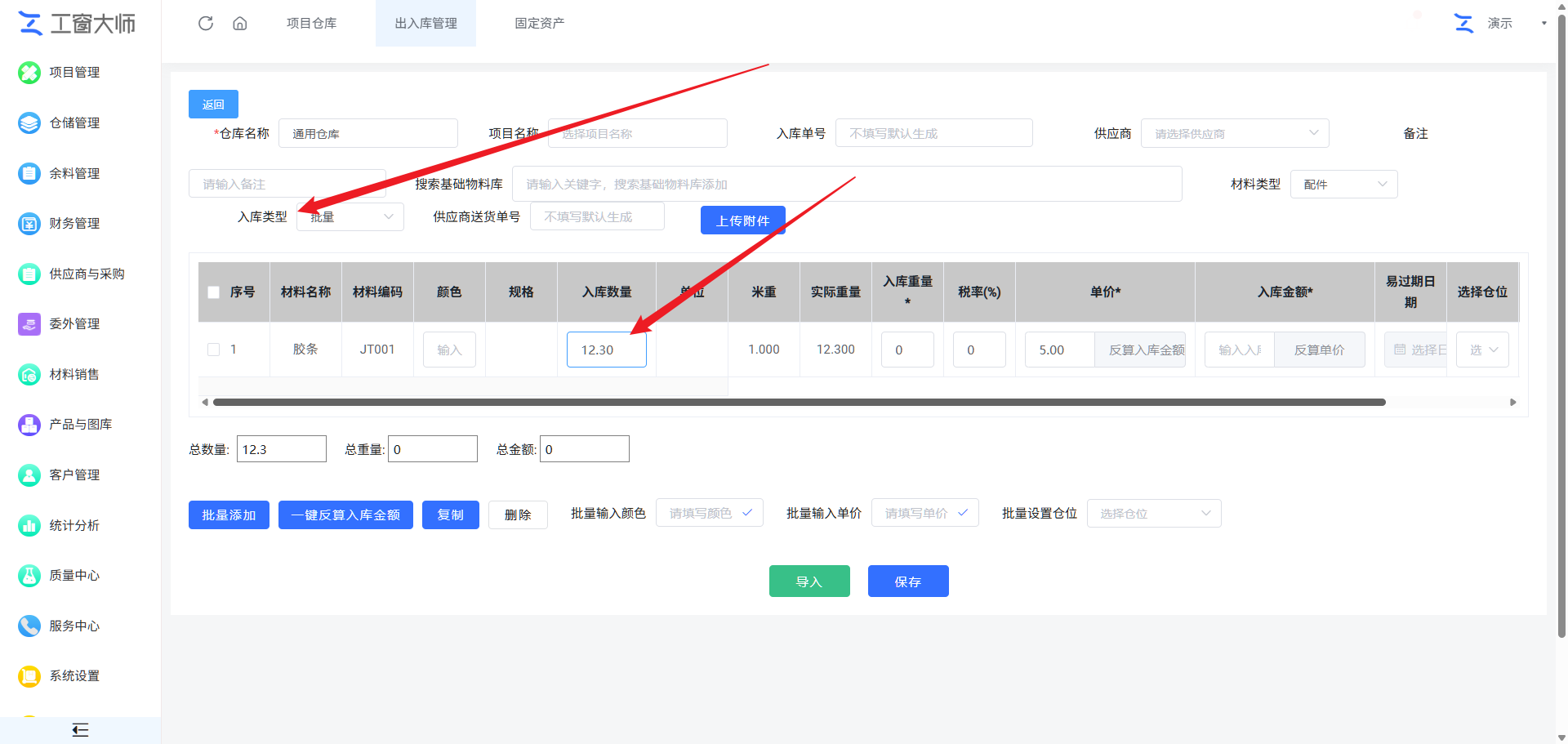The height and width of the screenshot is (744, 1568).
Task: Check the row 1 checkbox for 胶条
Action: (214, 350)
